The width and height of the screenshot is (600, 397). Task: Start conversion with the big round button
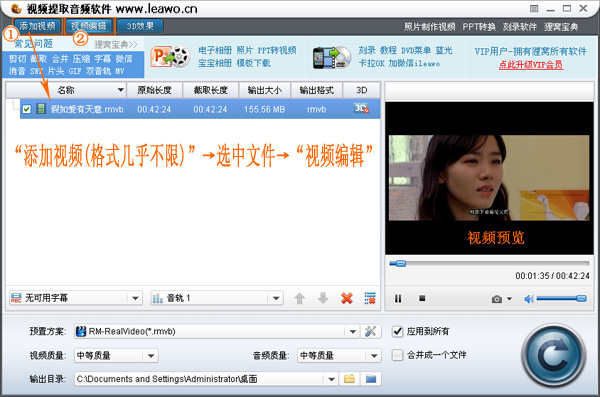[553, 356]
